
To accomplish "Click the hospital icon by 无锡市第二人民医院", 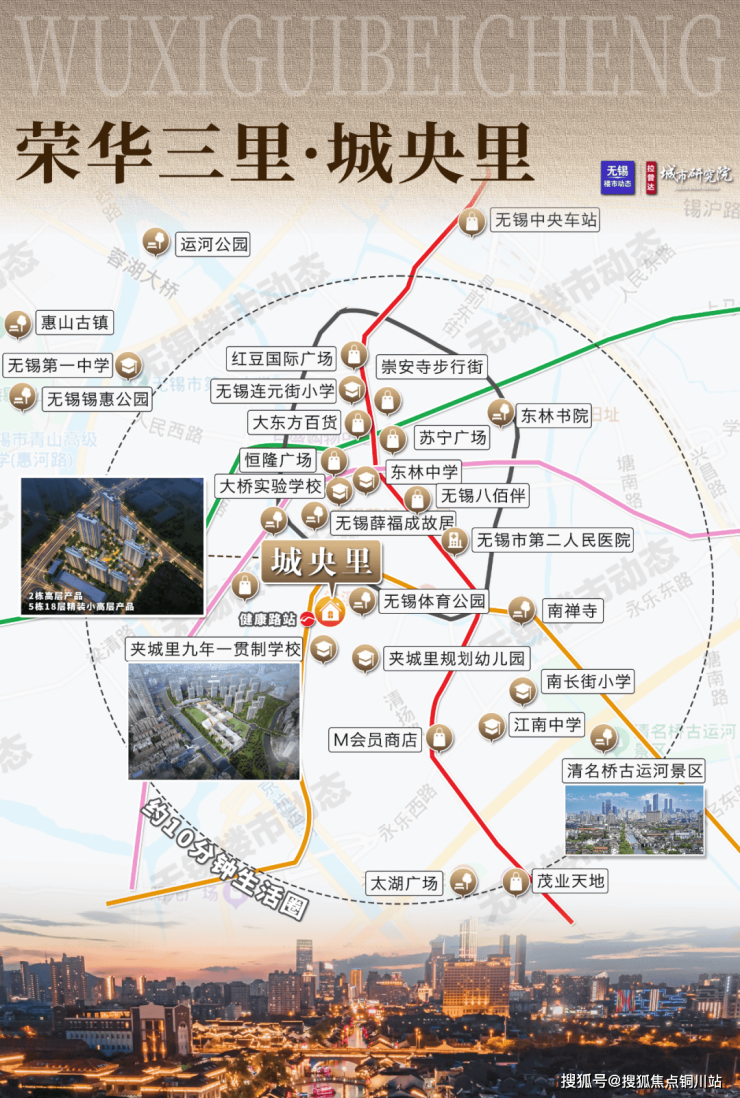I will (x=455, y=541).
